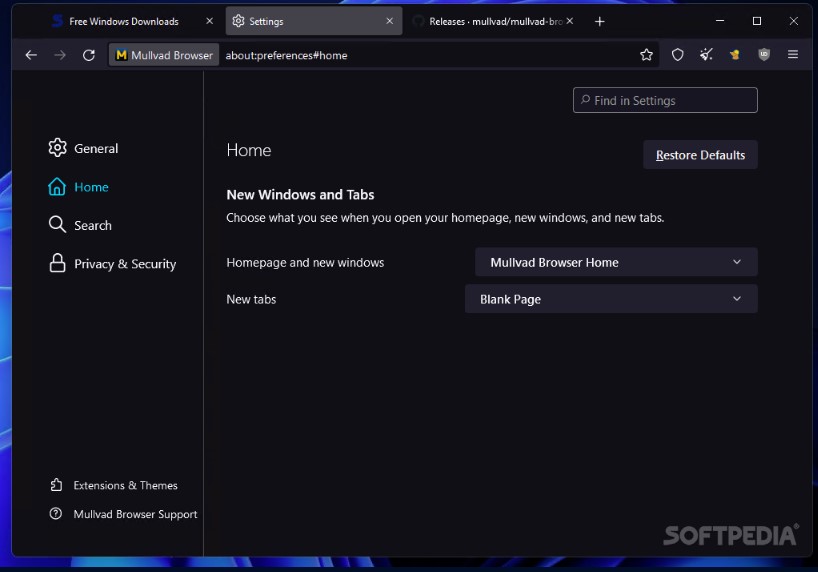The width and height of the screenshot is (818, 572).
Task: Open a new tab with the plus button
Action: click(x=599, y=21)
